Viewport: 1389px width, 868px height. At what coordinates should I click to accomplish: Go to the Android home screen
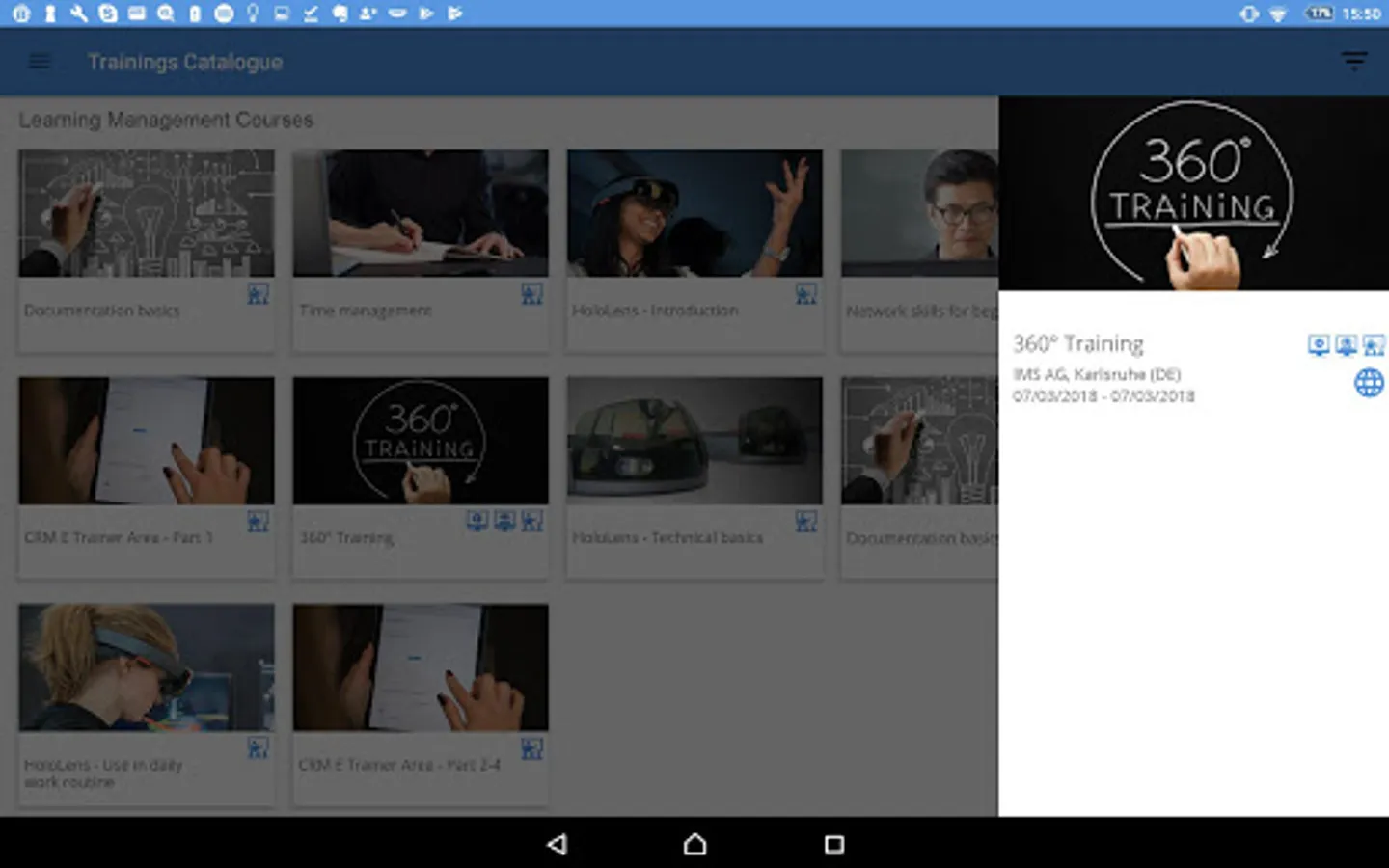[694, 845]
